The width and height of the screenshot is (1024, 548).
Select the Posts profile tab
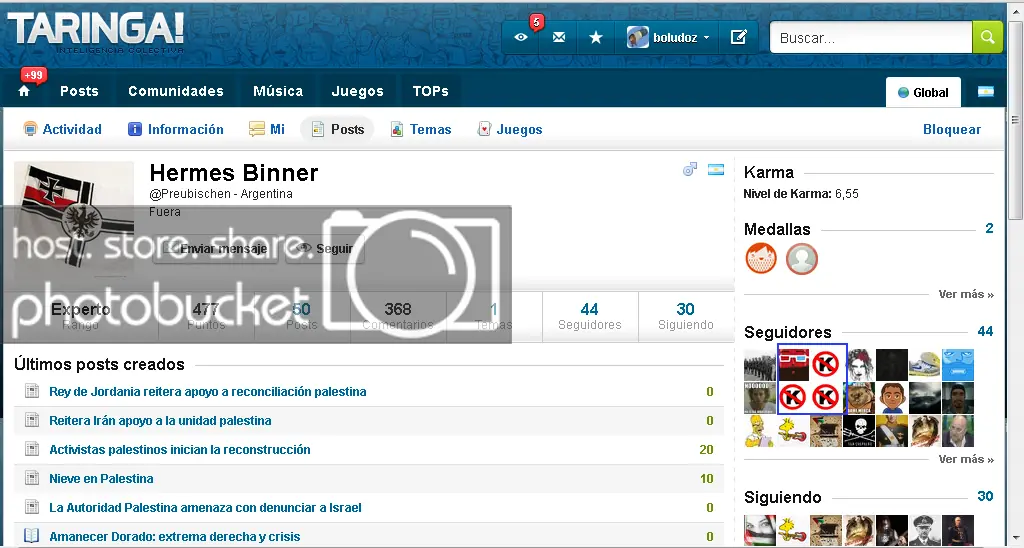pyautogui.click(x=337, y=129)
